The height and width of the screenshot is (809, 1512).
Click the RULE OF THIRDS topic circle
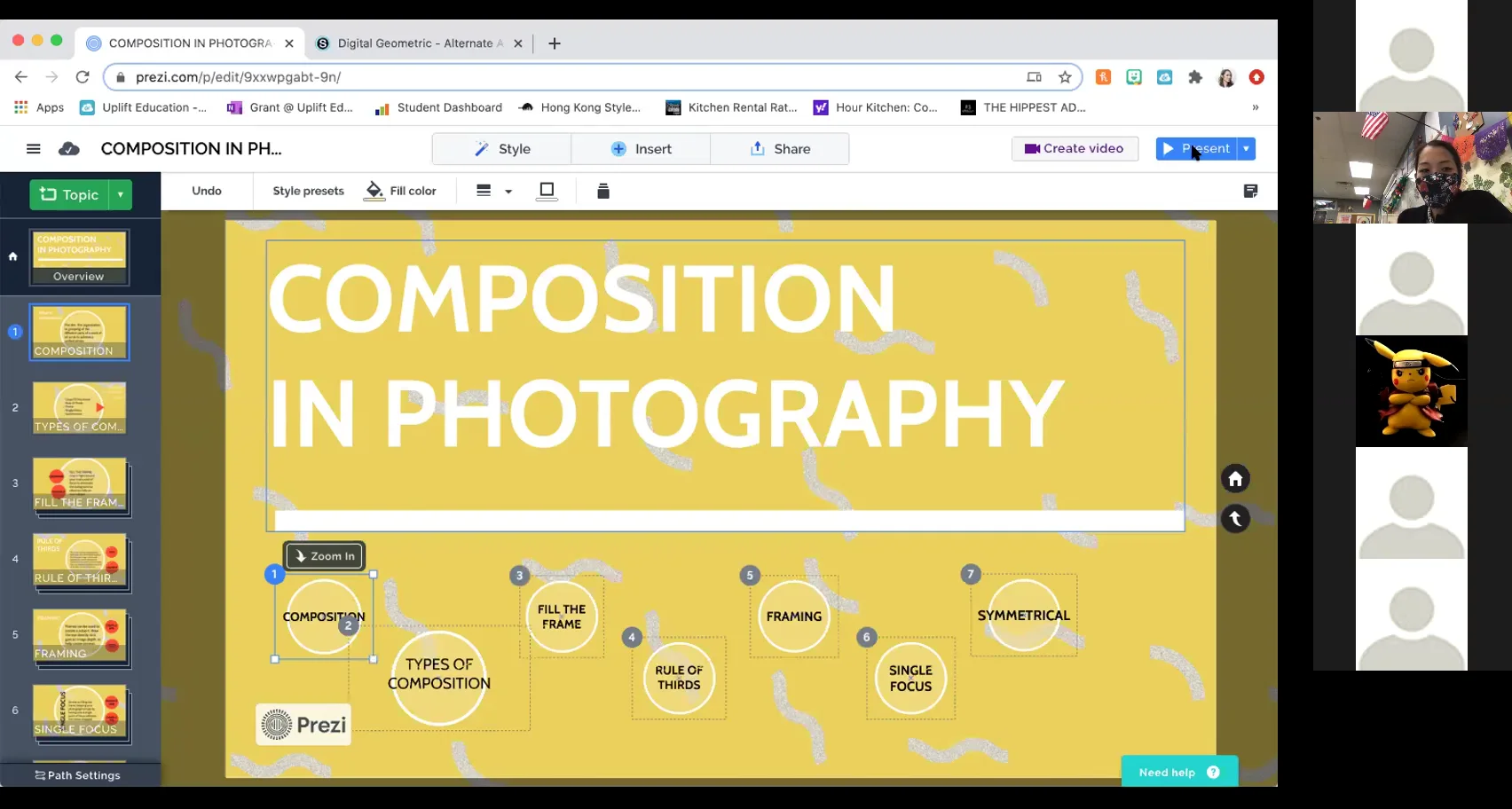(679, 678)
